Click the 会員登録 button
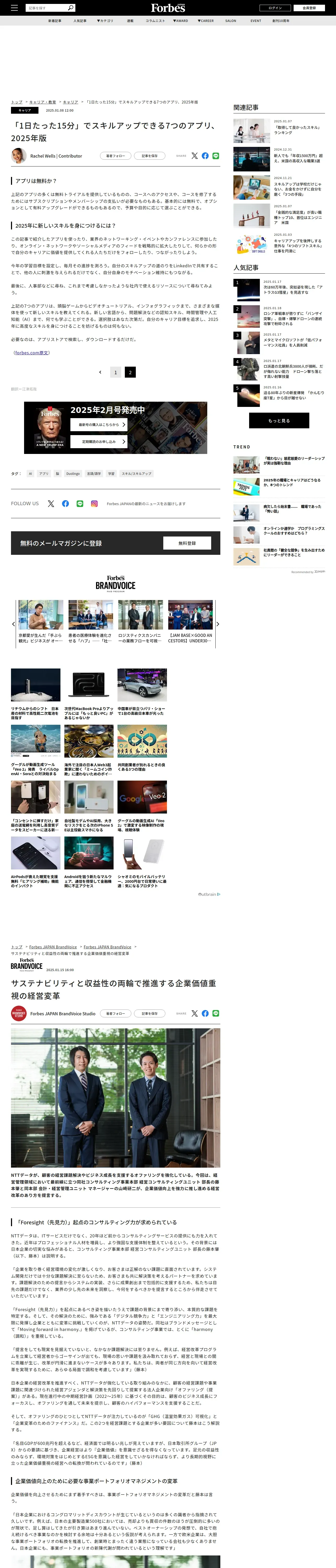The height and width of the screenshot is (1568, 336). tap(309, 8)
